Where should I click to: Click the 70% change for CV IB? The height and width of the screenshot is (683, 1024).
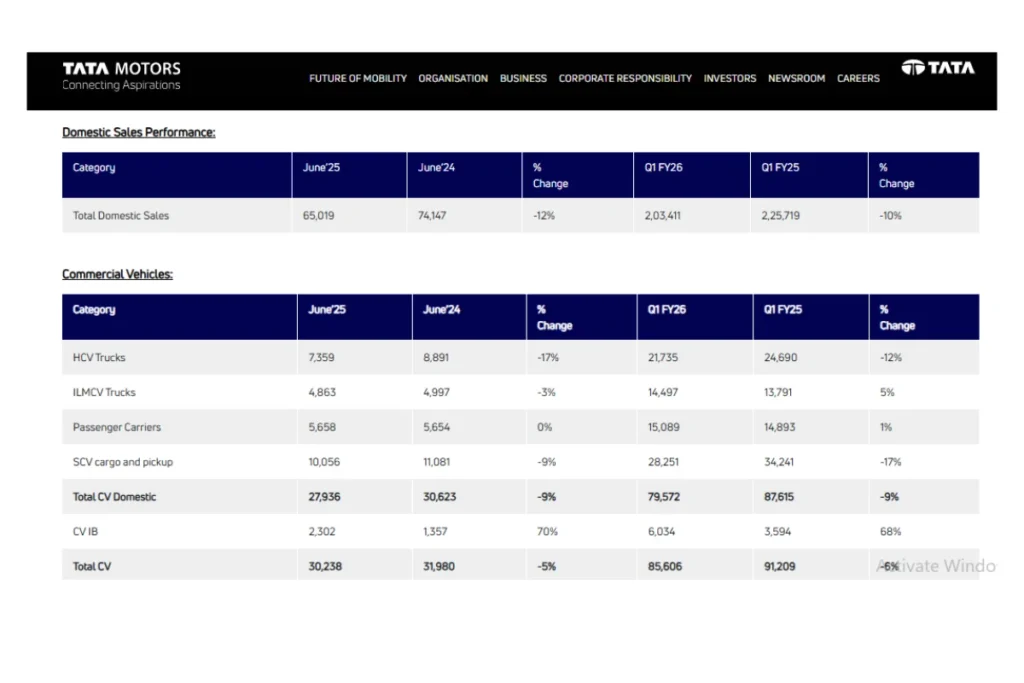coord(547,532)
